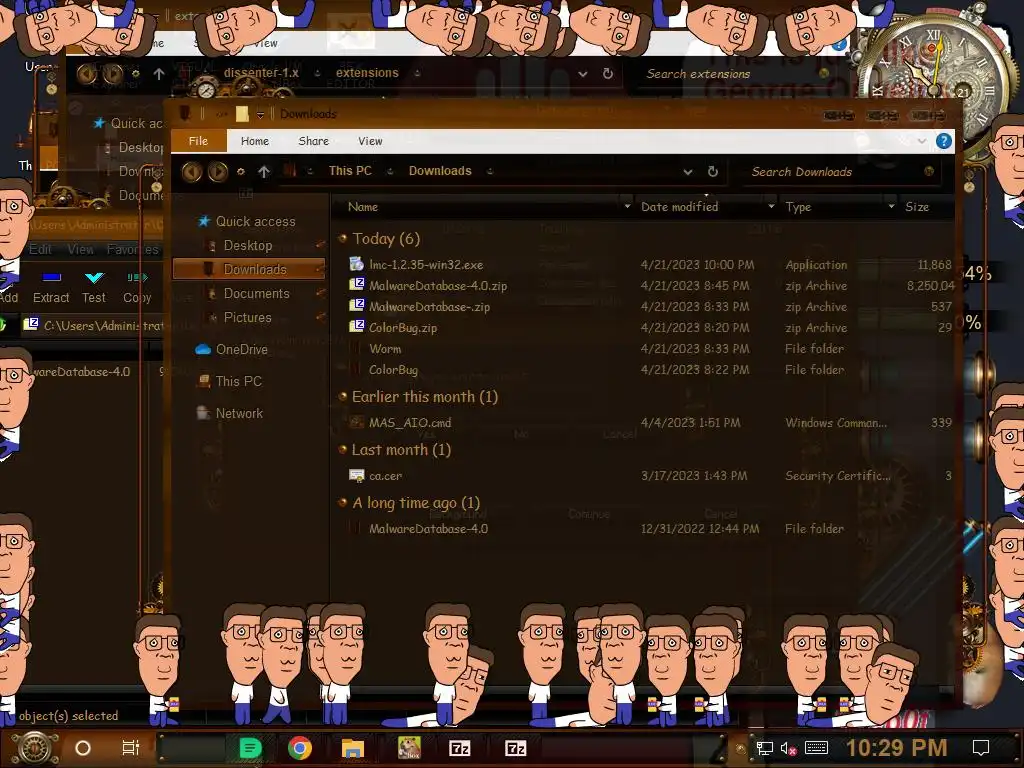Collapse the Today (6) group

pyautogui.click(x=342, y=238)
